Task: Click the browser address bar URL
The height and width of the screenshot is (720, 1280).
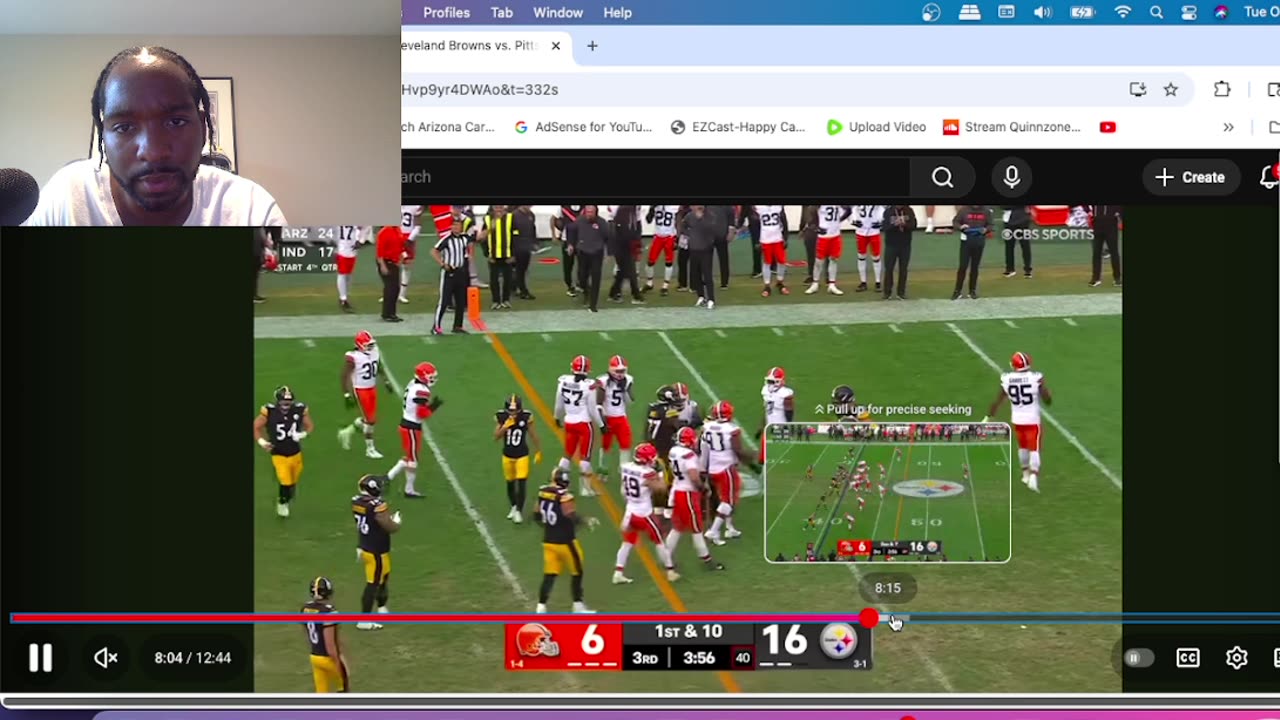Action: (480, 90)
